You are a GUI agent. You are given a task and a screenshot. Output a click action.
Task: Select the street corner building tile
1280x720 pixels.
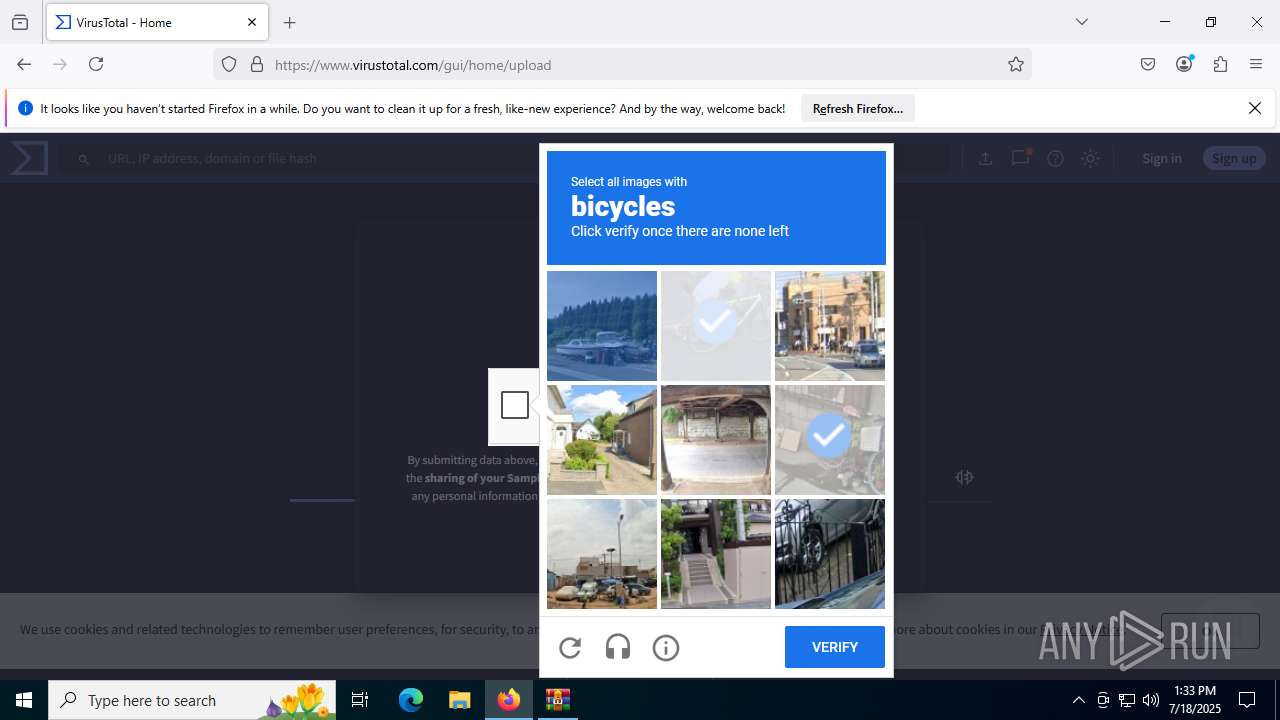coord(830,326)
